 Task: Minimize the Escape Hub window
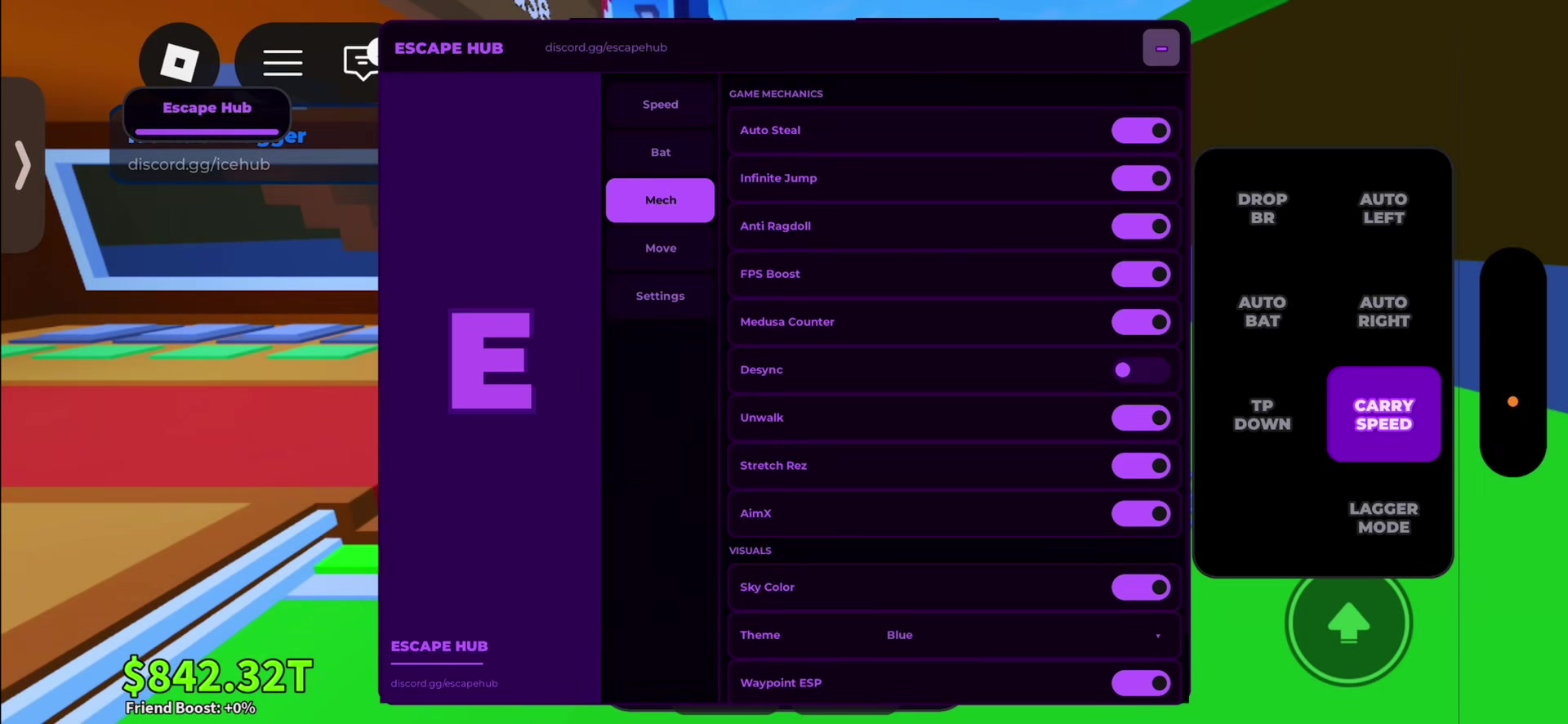pos(1160,48)
